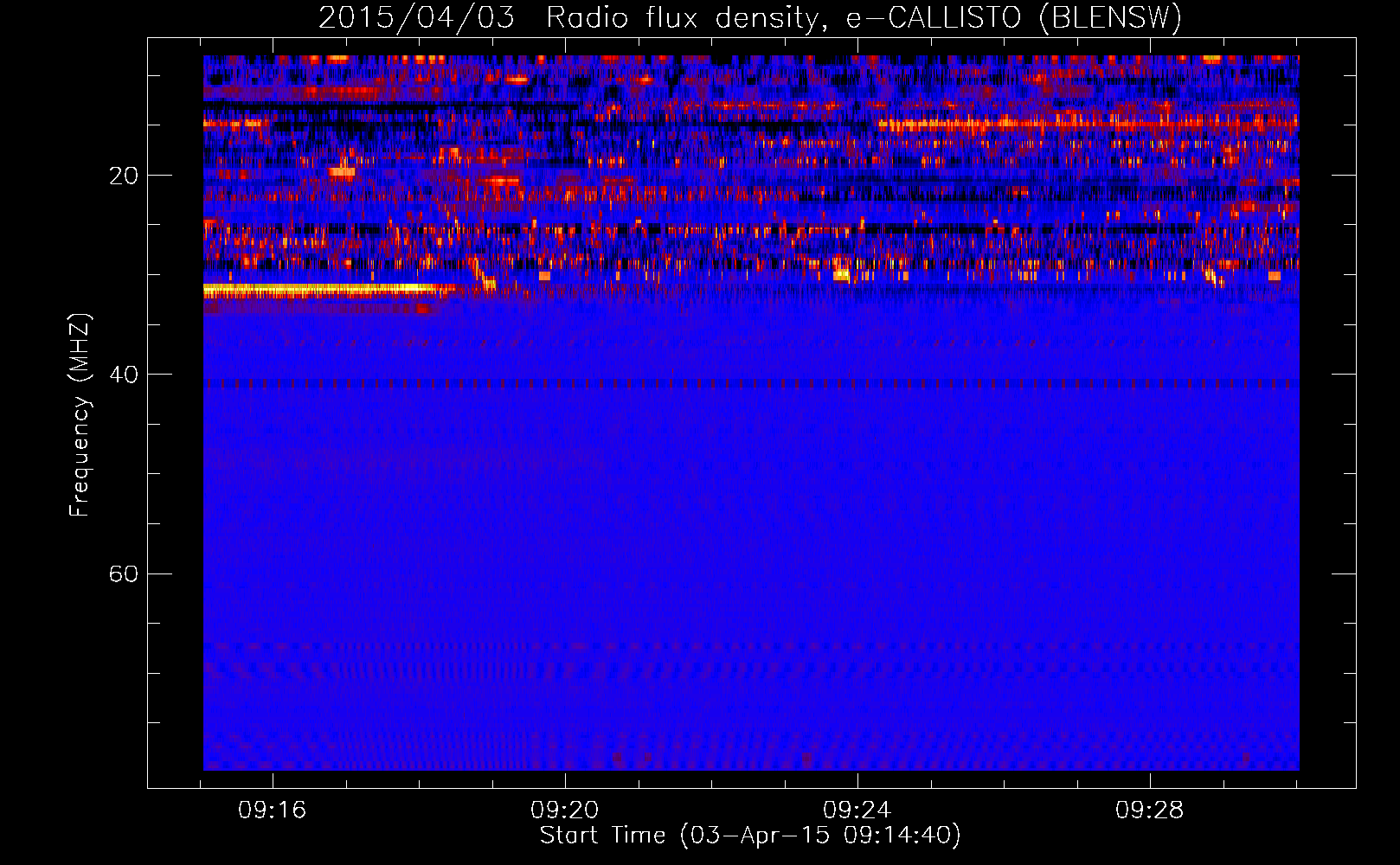Click the 09:28 time tick label
Image resolution: width=1400 pixels, height=865 pixels.
coord(1150,811)
